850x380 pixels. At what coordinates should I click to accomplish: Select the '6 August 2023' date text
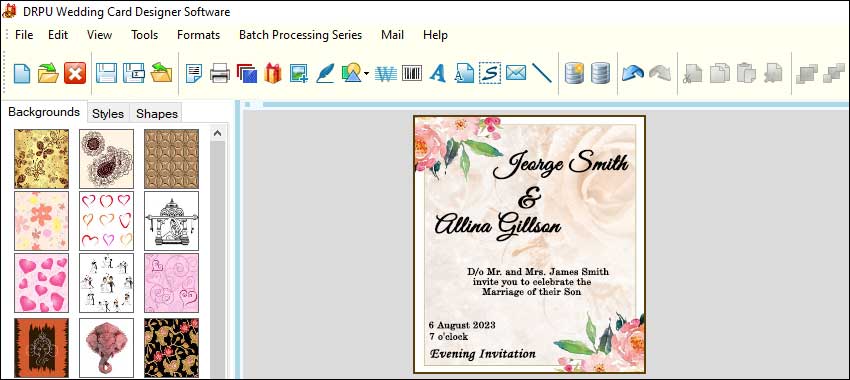(462, 326)
